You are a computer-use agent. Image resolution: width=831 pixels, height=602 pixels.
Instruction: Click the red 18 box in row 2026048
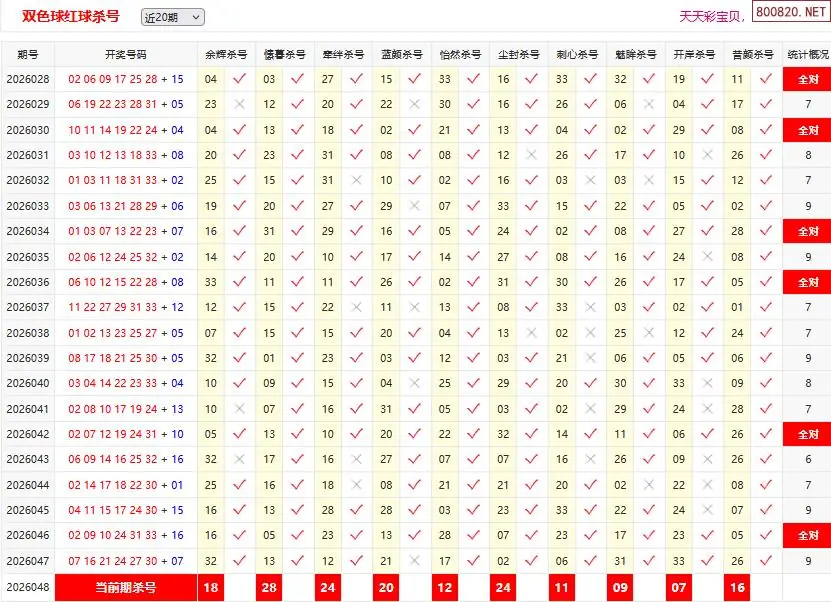coord(210,588)
